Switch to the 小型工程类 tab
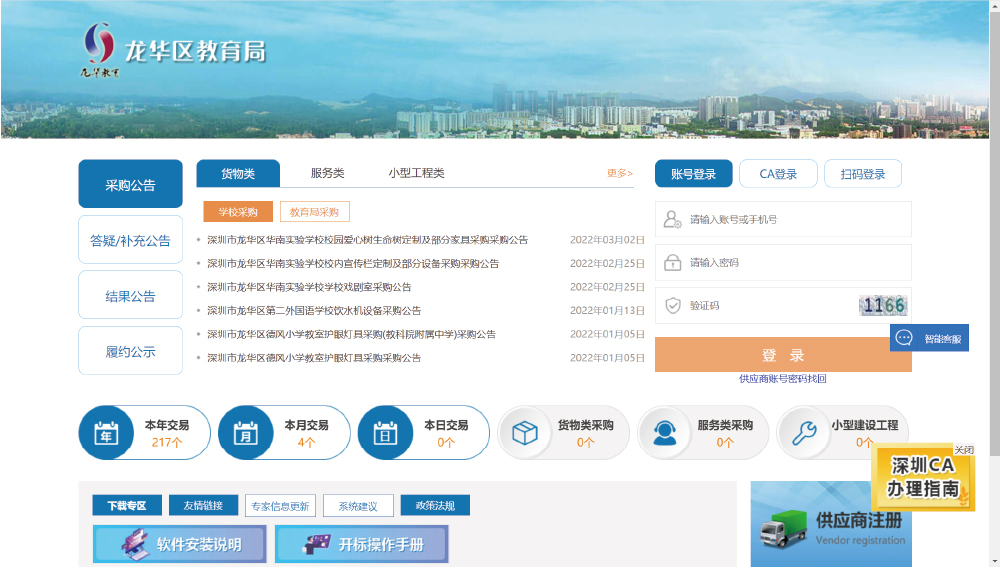 pos(416,173)
